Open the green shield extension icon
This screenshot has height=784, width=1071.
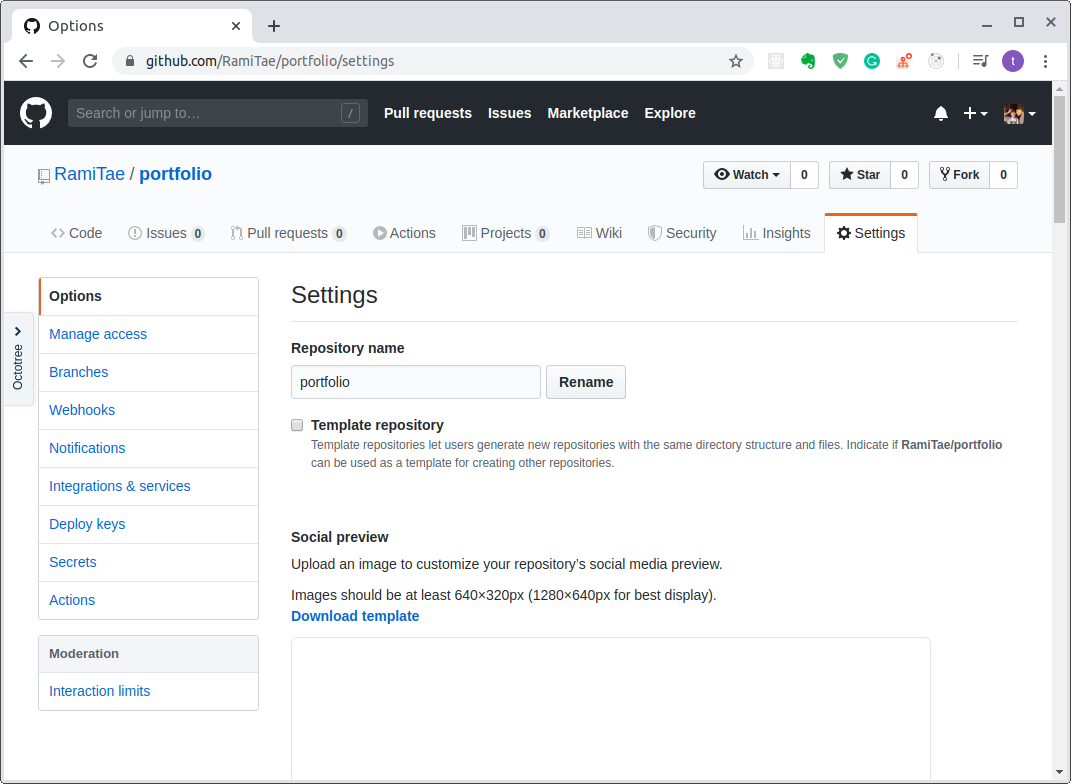[x=840, y=61]
